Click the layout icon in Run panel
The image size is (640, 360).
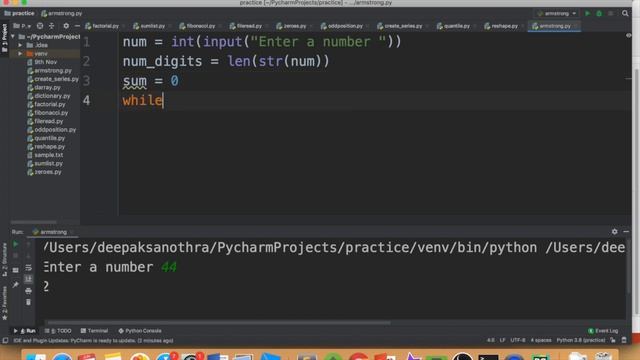16,270
